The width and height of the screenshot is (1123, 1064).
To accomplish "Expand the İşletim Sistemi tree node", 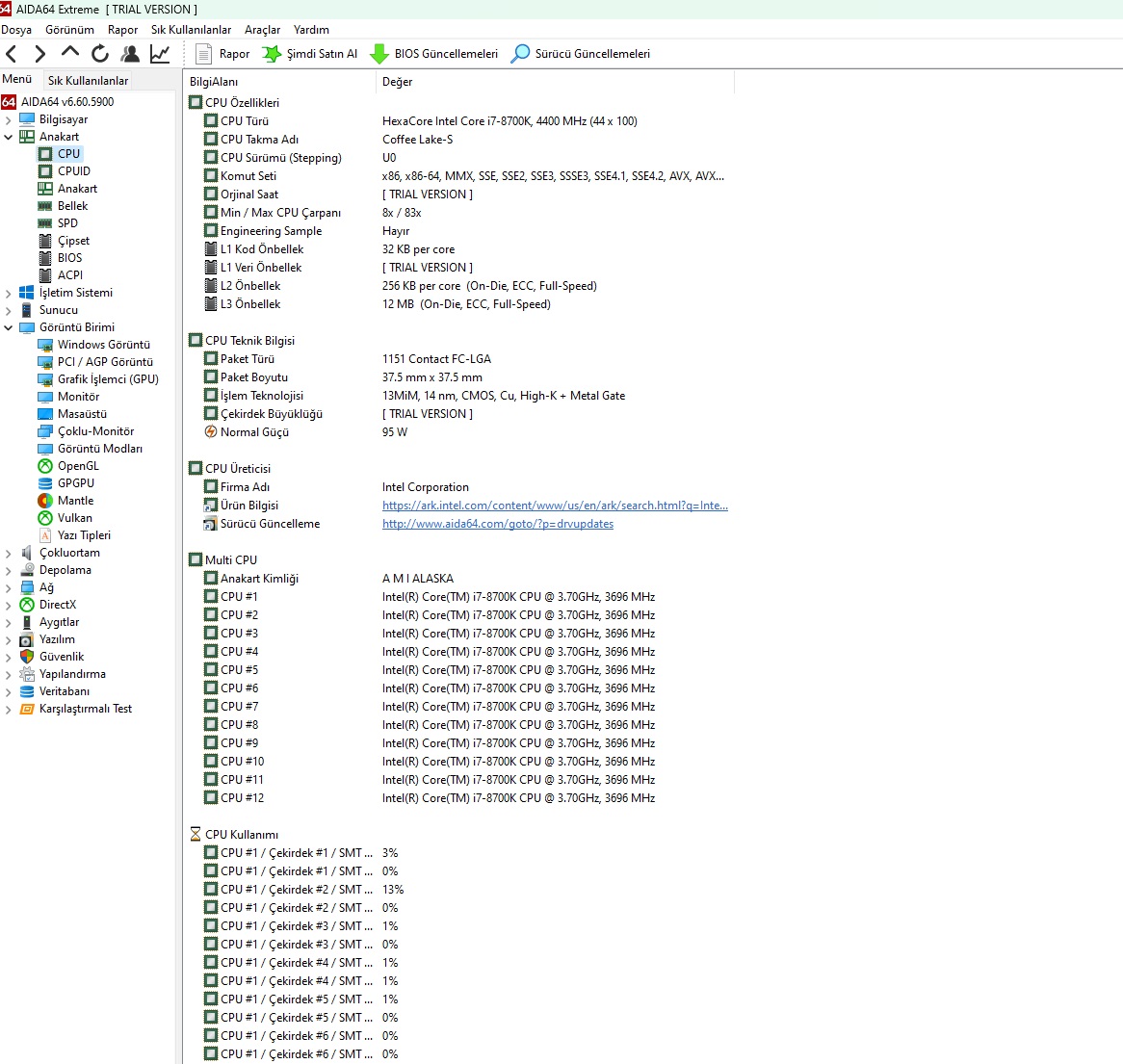I will (9, 293).
